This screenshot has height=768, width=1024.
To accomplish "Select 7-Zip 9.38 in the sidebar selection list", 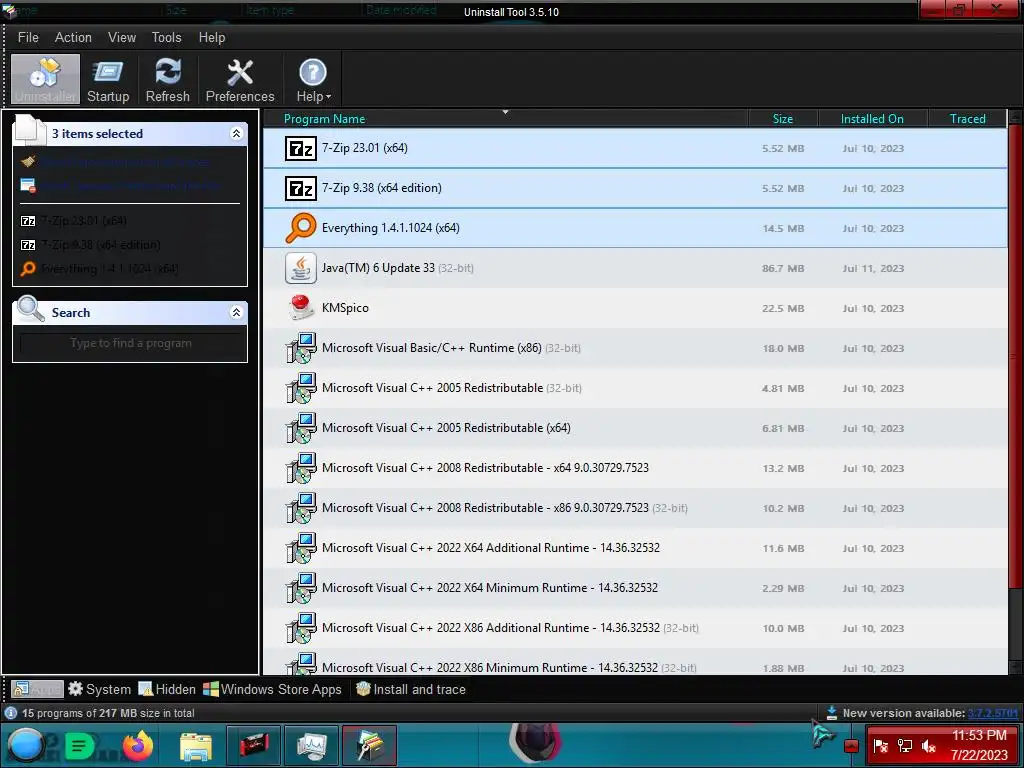I will pos(90,245).
